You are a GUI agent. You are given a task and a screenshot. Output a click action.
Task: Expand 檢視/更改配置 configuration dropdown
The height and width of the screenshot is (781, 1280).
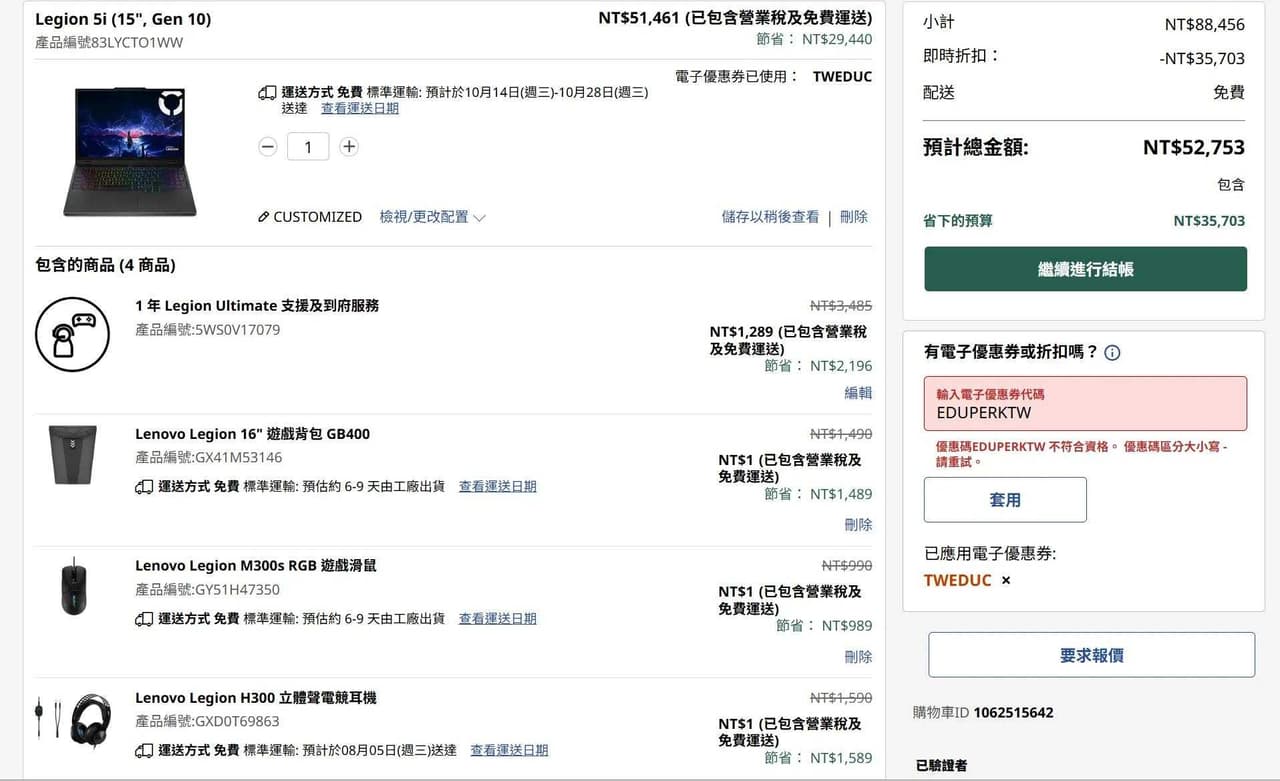click(x=432, y=217)
